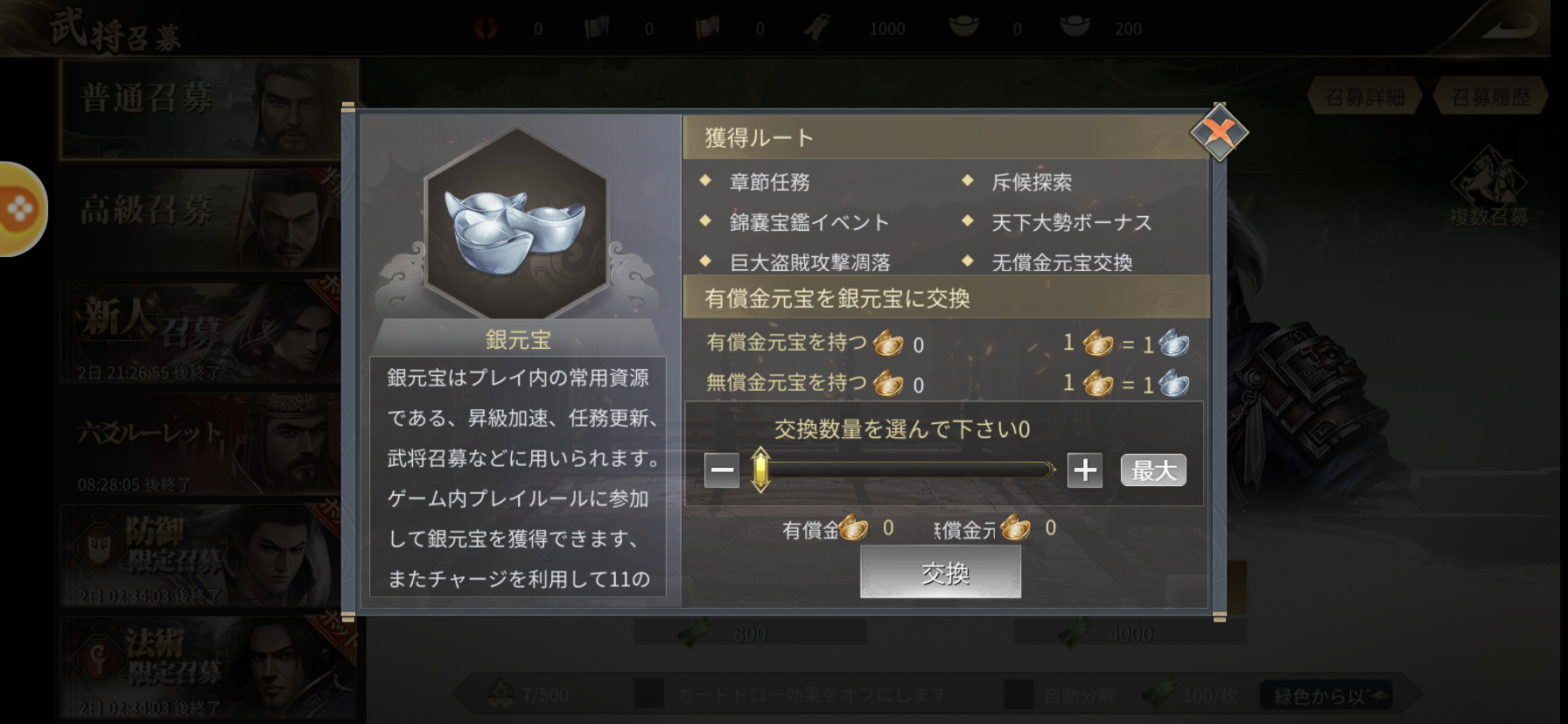Click the exchange quantity slider track
This screenshot has width=1568, height=724.
(x=906, y=470)
